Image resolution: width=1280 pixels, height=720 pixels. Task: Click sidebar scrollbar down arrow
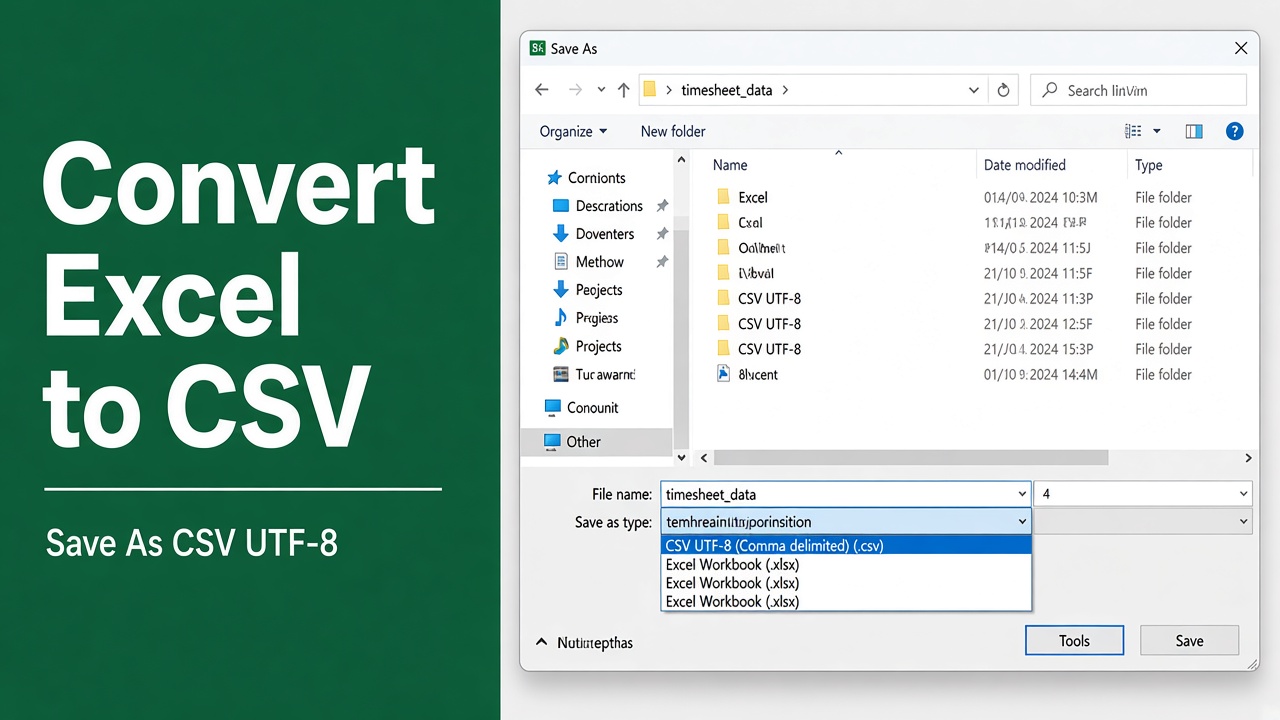[x=682, y=457]
